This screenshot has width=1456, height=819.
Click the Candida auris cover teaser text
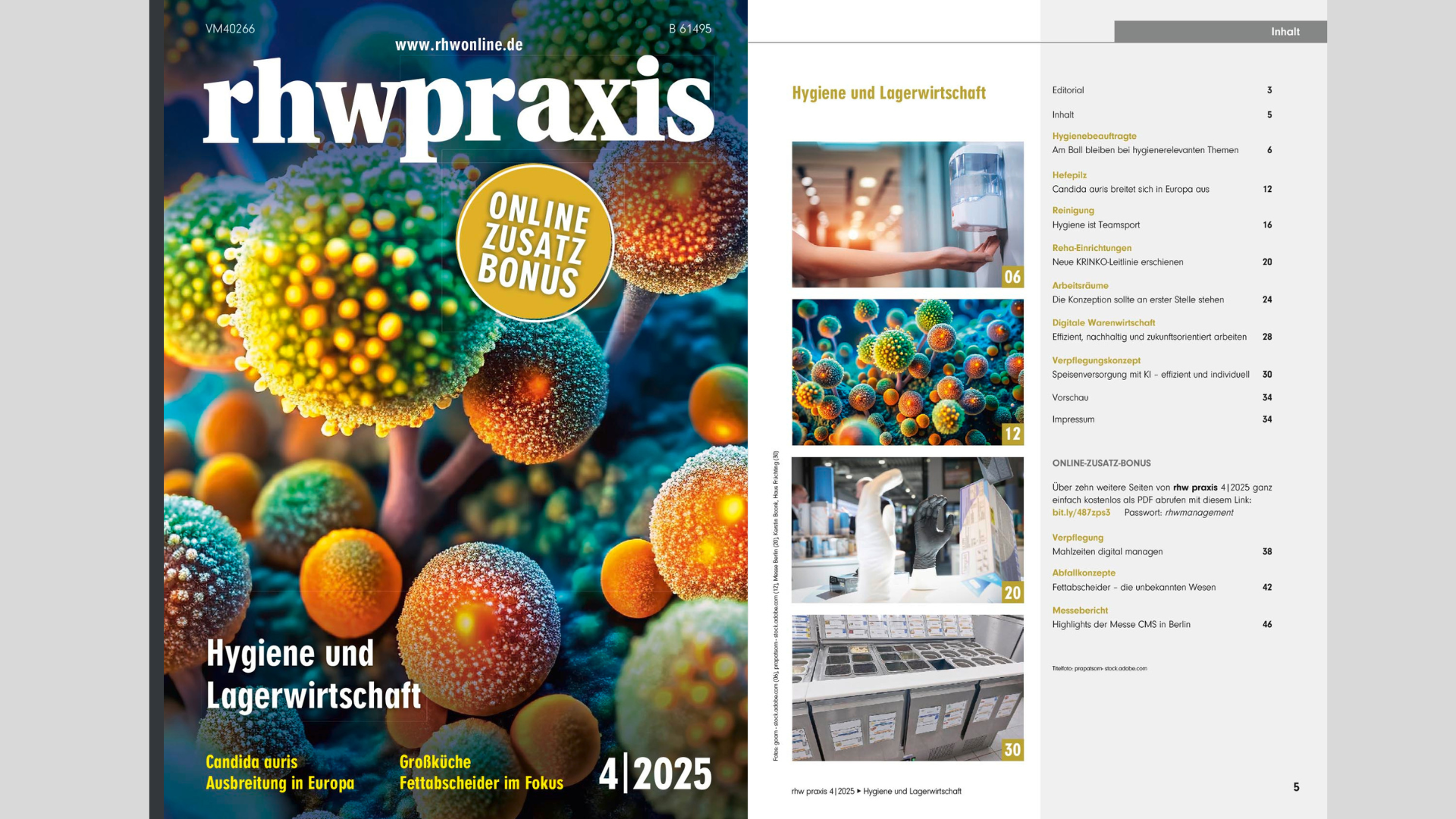[x=280, y=771]
